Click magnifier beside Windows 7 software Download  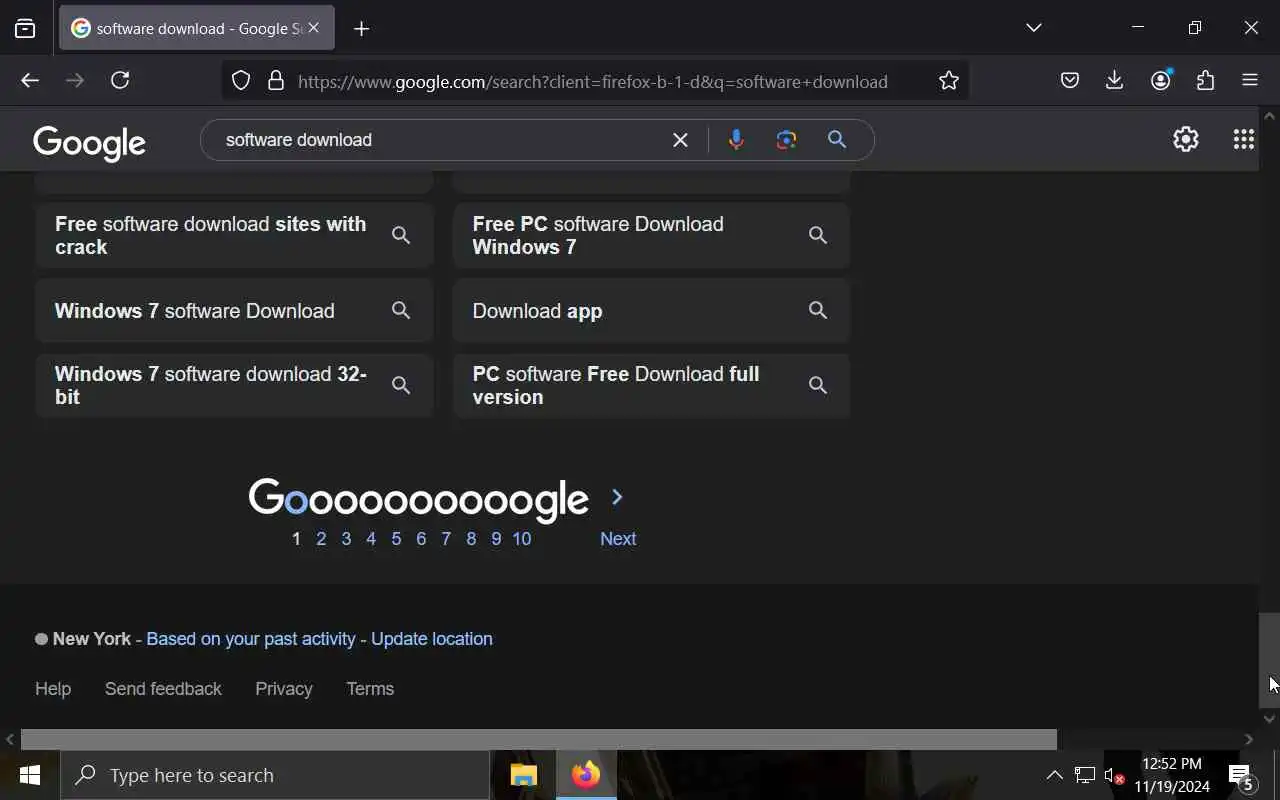tap(401, 311)
